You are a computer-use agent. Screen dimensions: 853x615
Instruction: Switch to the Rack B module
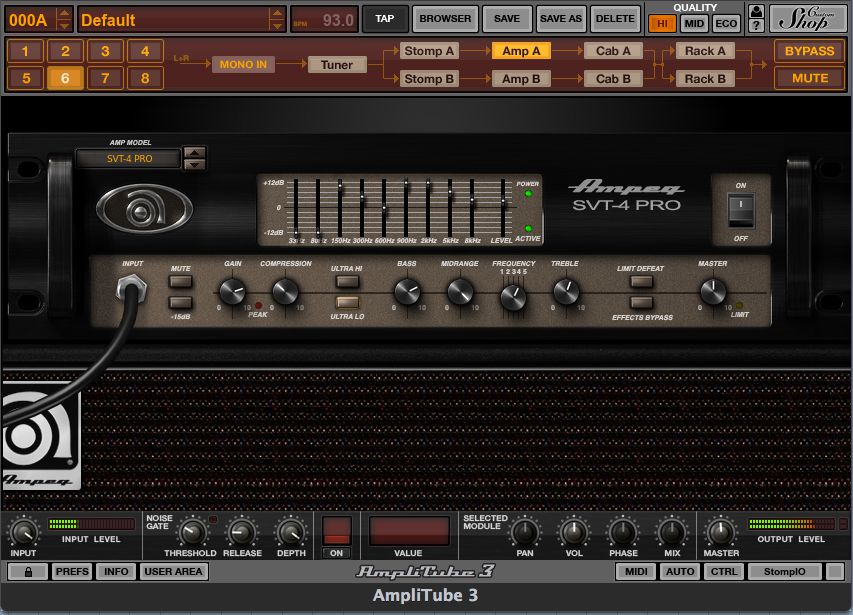(x=705, y=79)
